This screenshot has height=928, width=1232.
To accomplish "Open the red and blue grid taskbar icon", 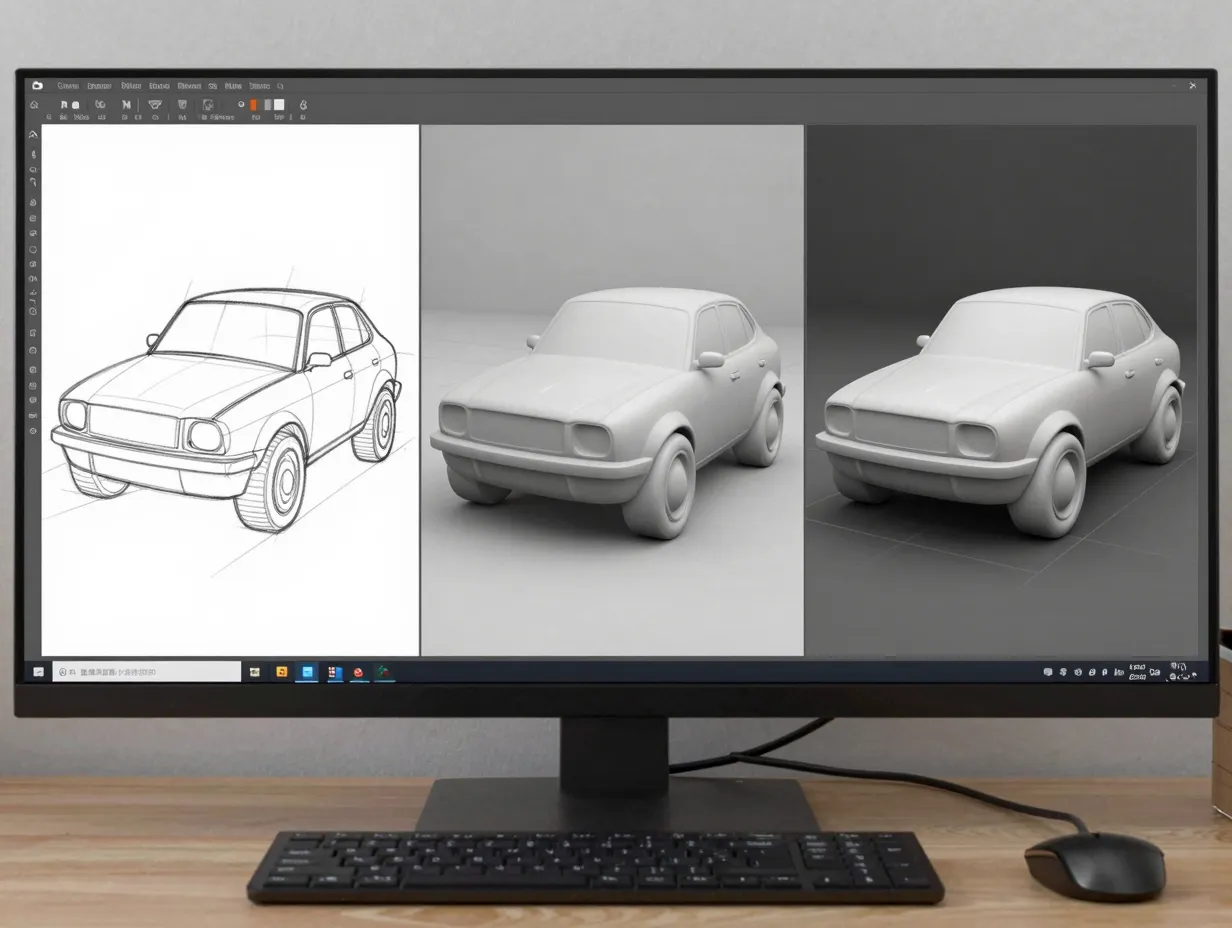I will [x=334, y=672].
